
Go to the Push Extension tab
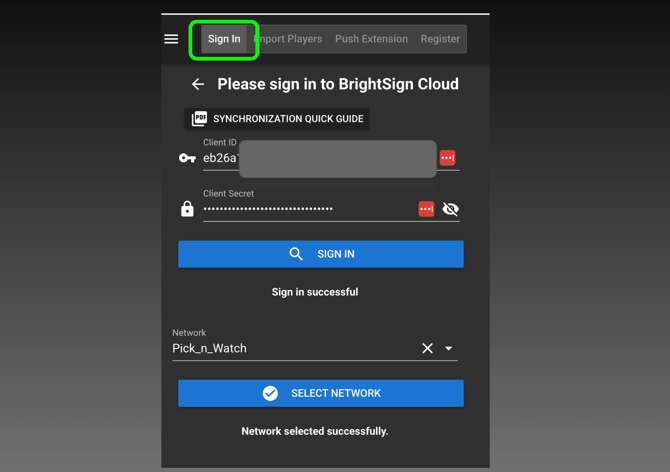tap(371, 39)
